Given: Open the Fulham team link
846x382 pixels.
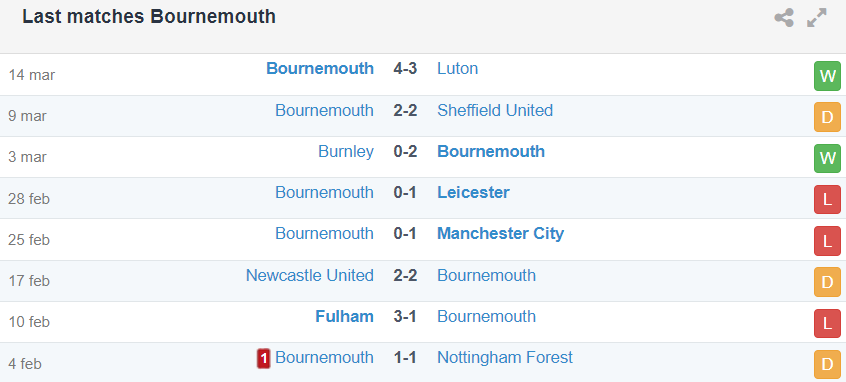Looking at the screenshot, I should 344,316.
